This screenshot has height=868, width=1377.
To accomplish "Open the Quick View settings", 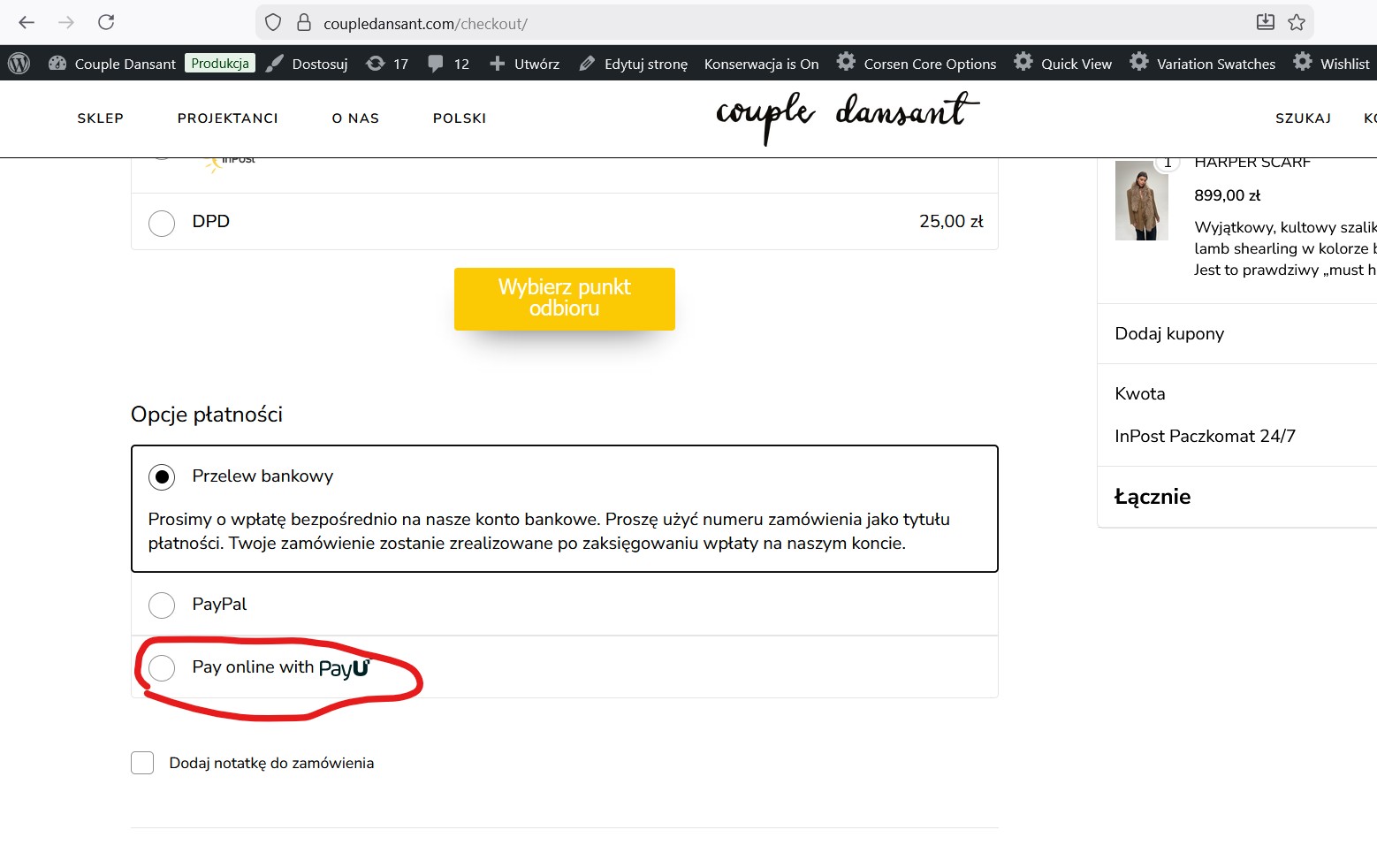I will 1063,64.
